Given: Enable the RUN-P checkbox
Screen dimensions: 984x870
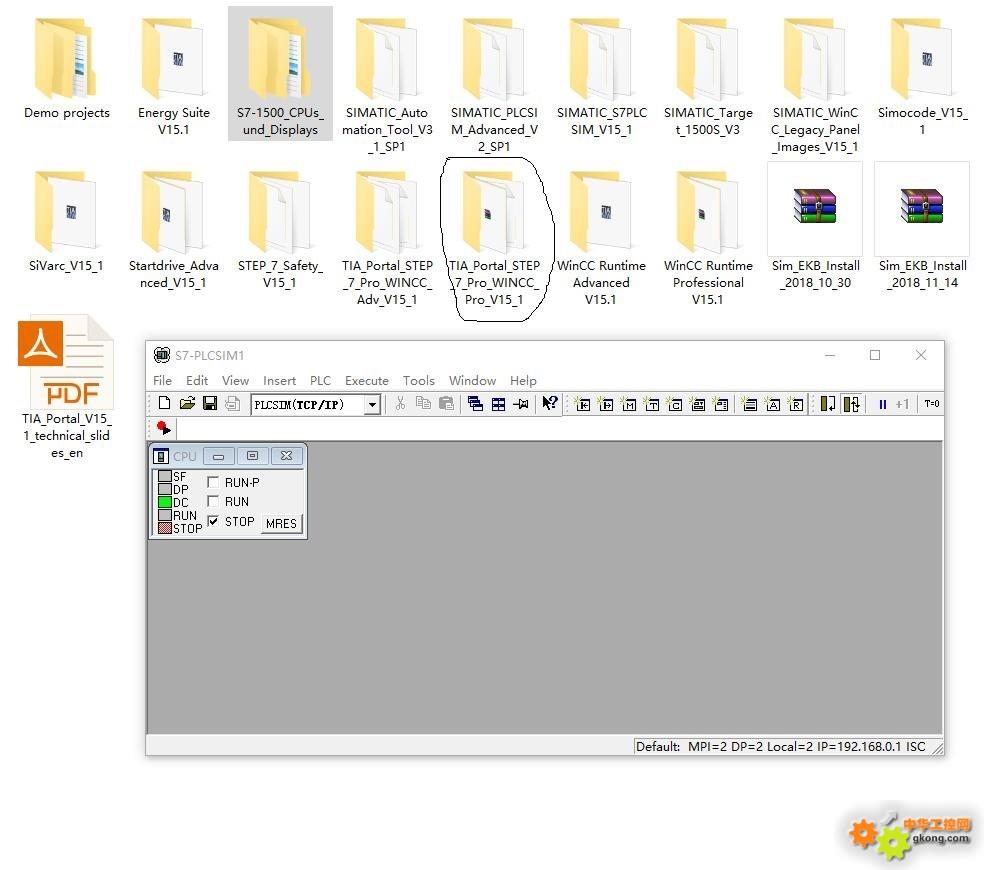Looking at the screenshot, I should (x=213, y=482).
